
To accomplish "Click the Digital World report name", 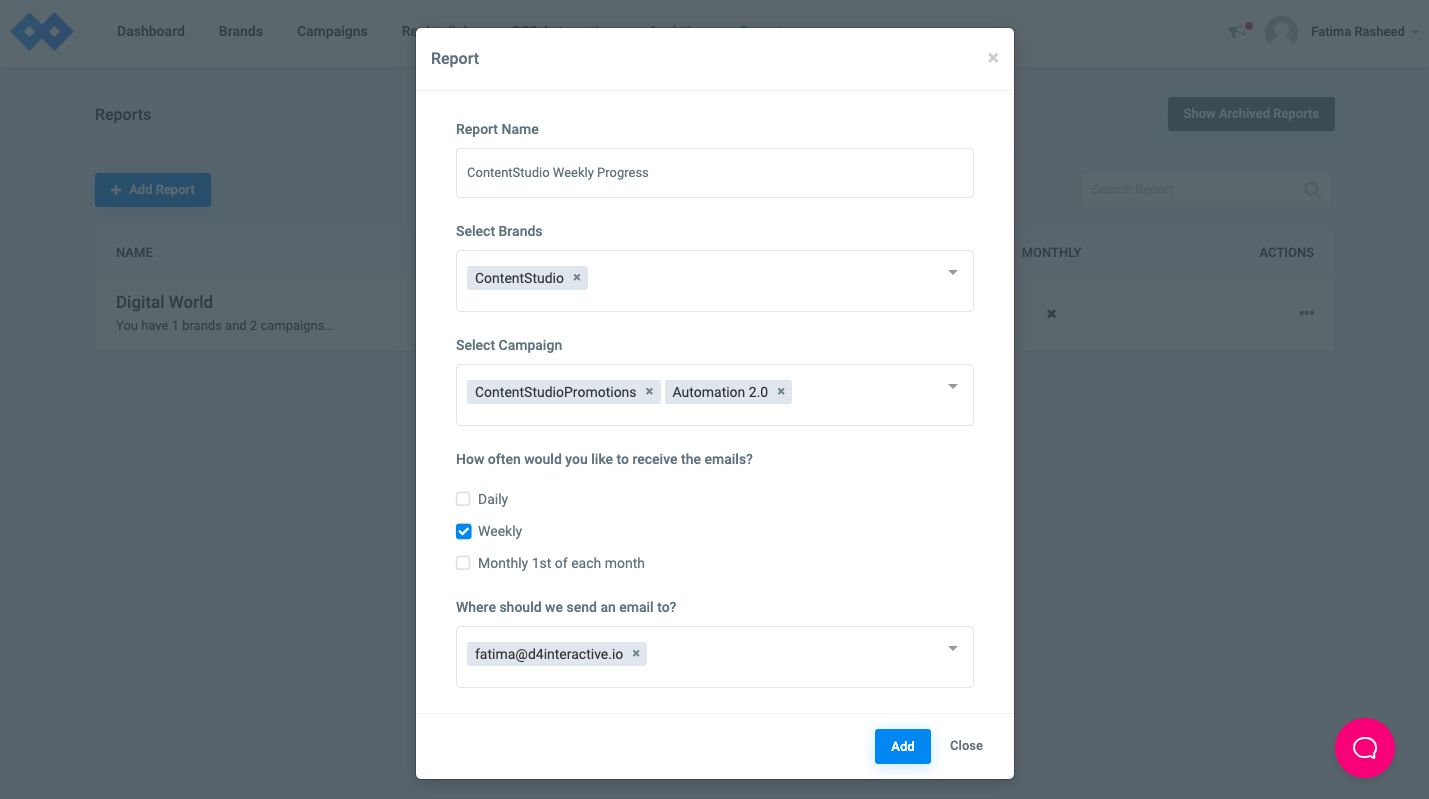I will point(164,302).
